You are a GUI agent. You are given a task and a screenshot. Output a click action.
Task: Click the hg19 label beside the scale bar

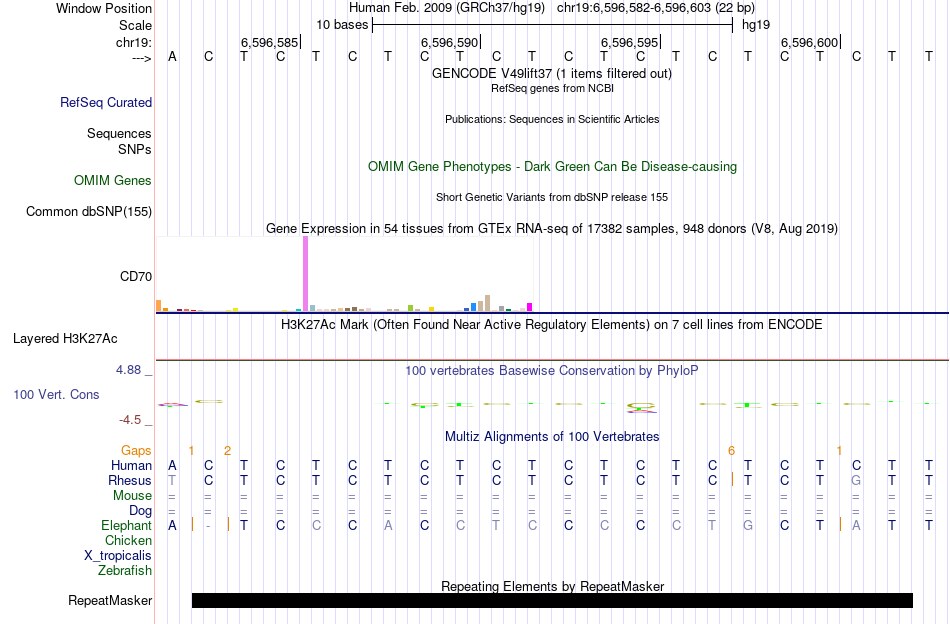(756, 25)
